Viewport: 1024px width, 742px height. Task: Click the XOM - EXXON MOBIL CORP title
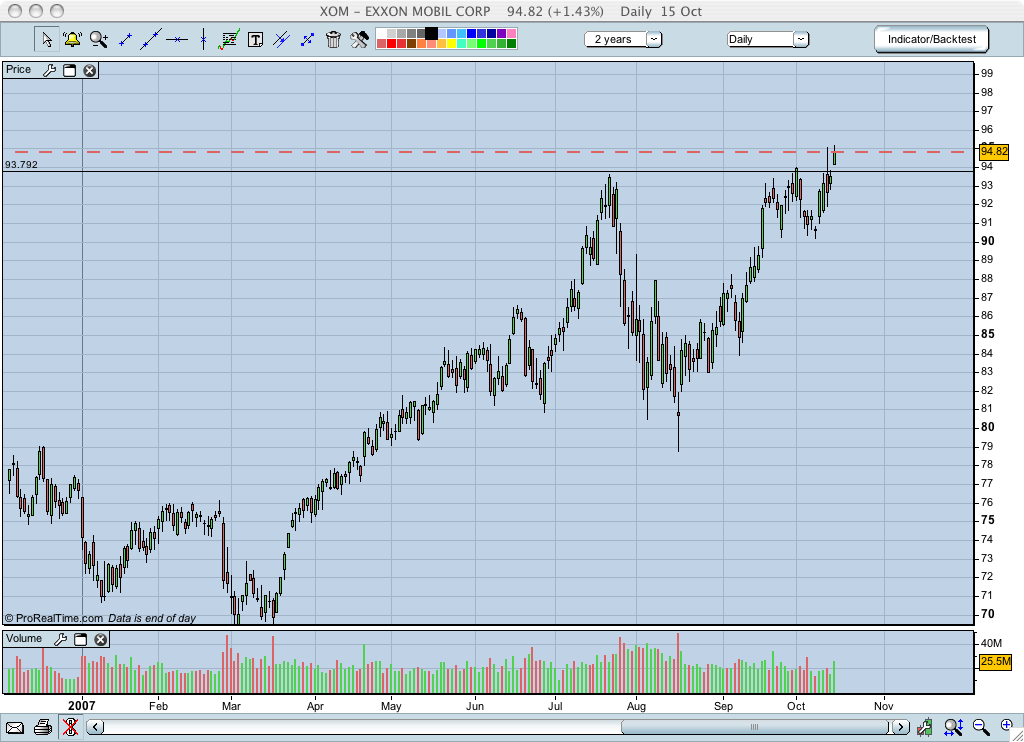[x=405, y=12]
